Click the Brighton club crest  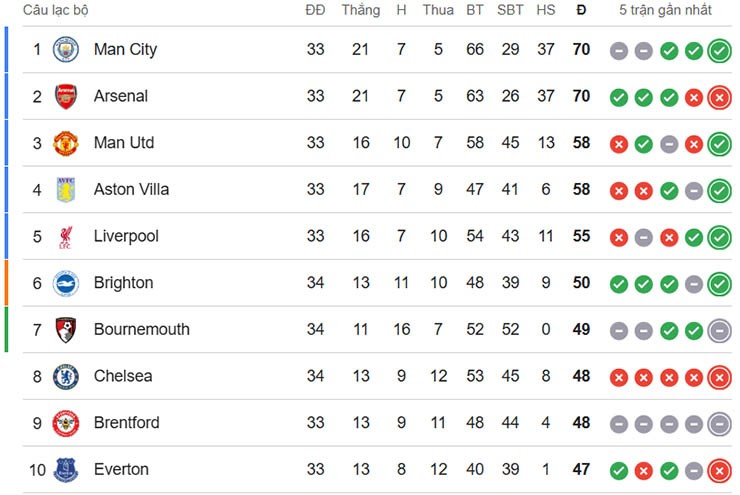pos(65,283)
